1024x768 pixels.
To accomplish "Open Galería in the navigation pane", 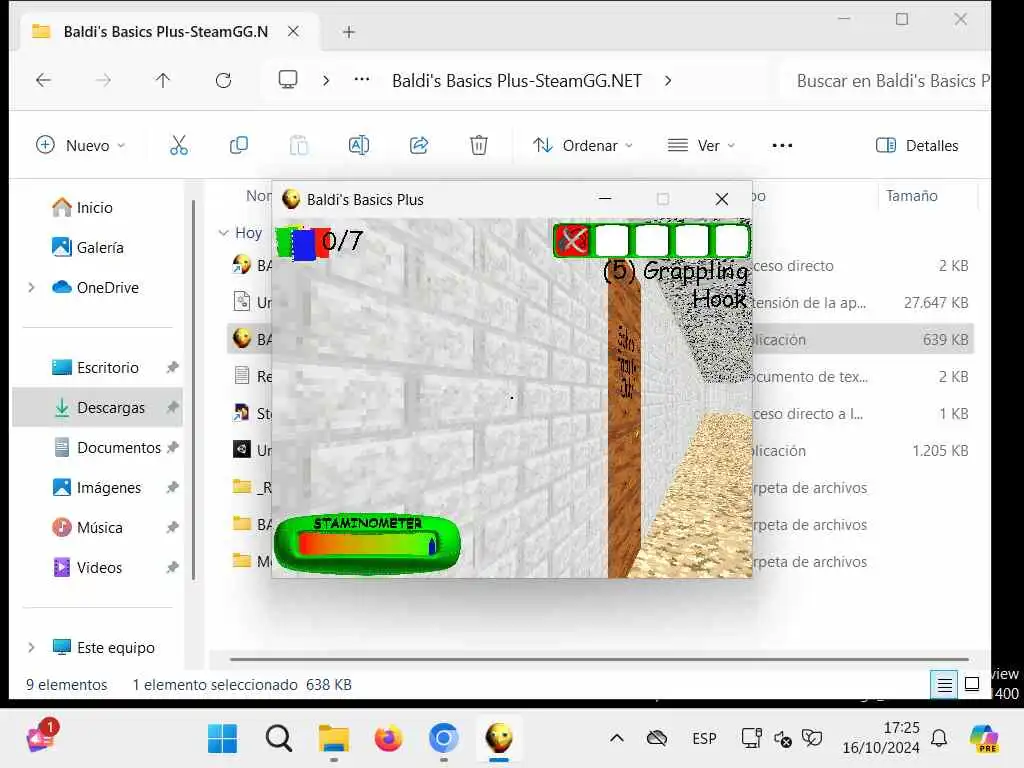I will click(x=98, y=247).
